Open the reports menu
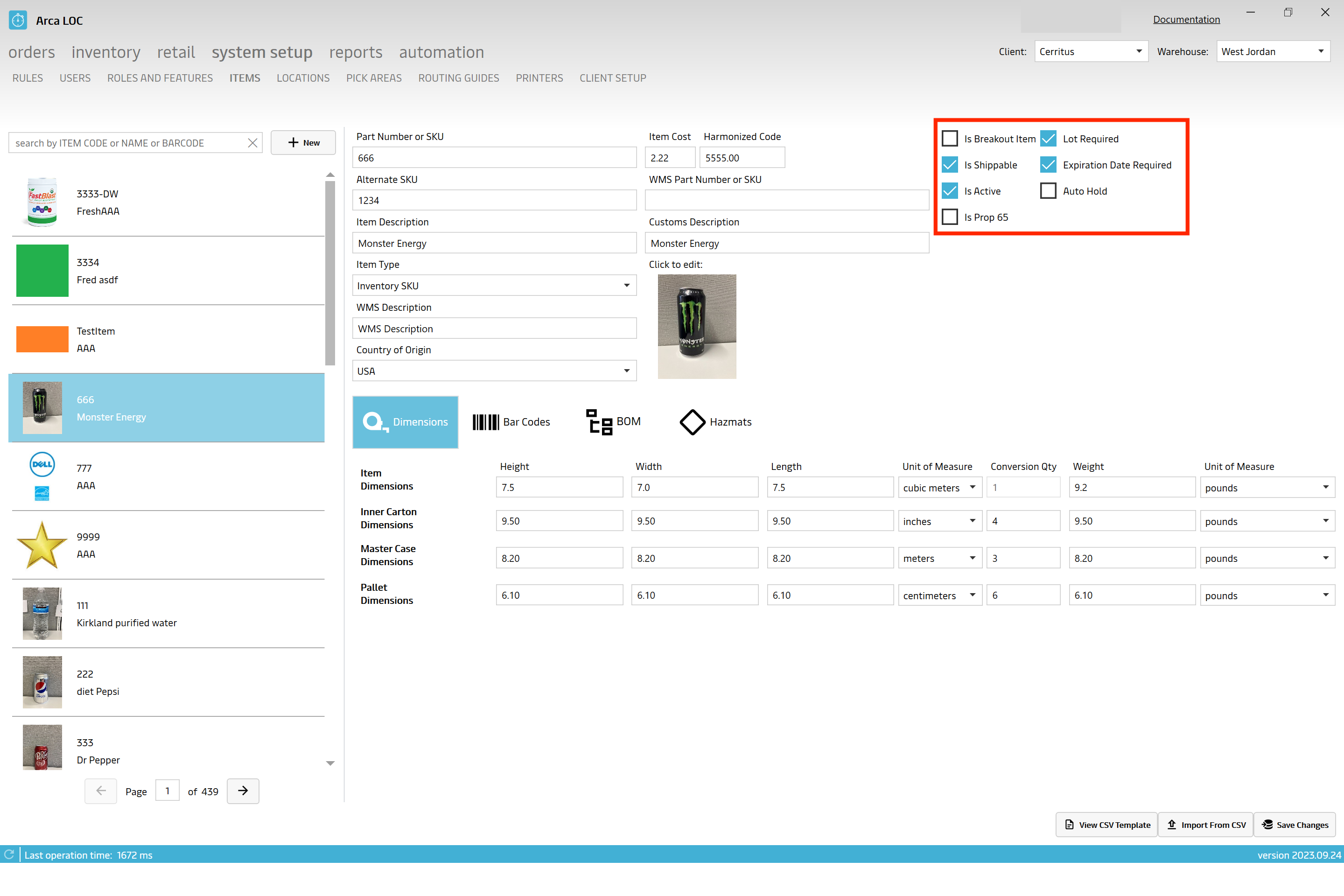 point(356,52)
